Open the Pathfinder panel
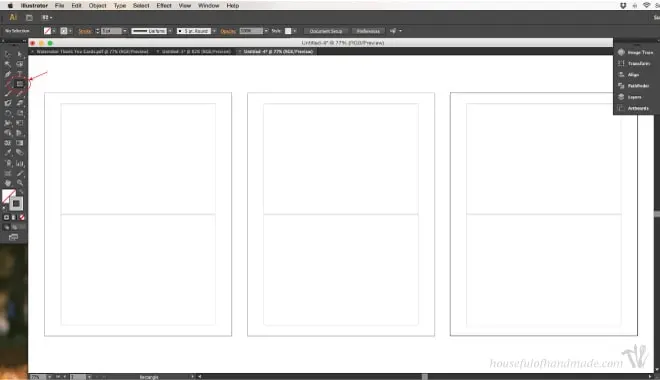This screenshot has height=380, width=660. click(634, 86)
